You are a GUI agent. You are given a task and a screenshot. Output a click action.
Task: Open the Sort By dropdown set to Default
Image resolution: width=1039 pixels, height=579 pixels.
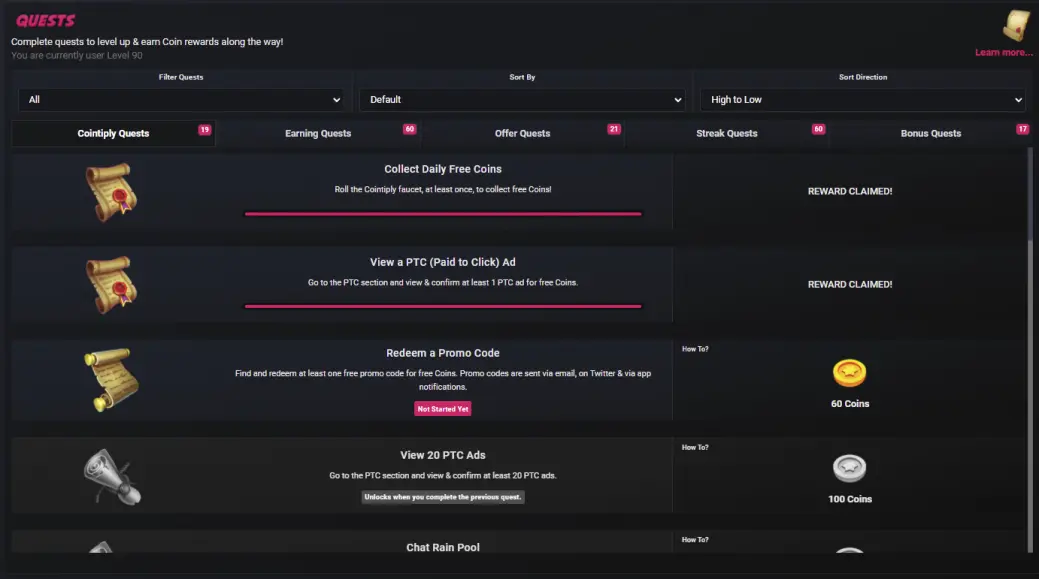(x=522, y=99)
